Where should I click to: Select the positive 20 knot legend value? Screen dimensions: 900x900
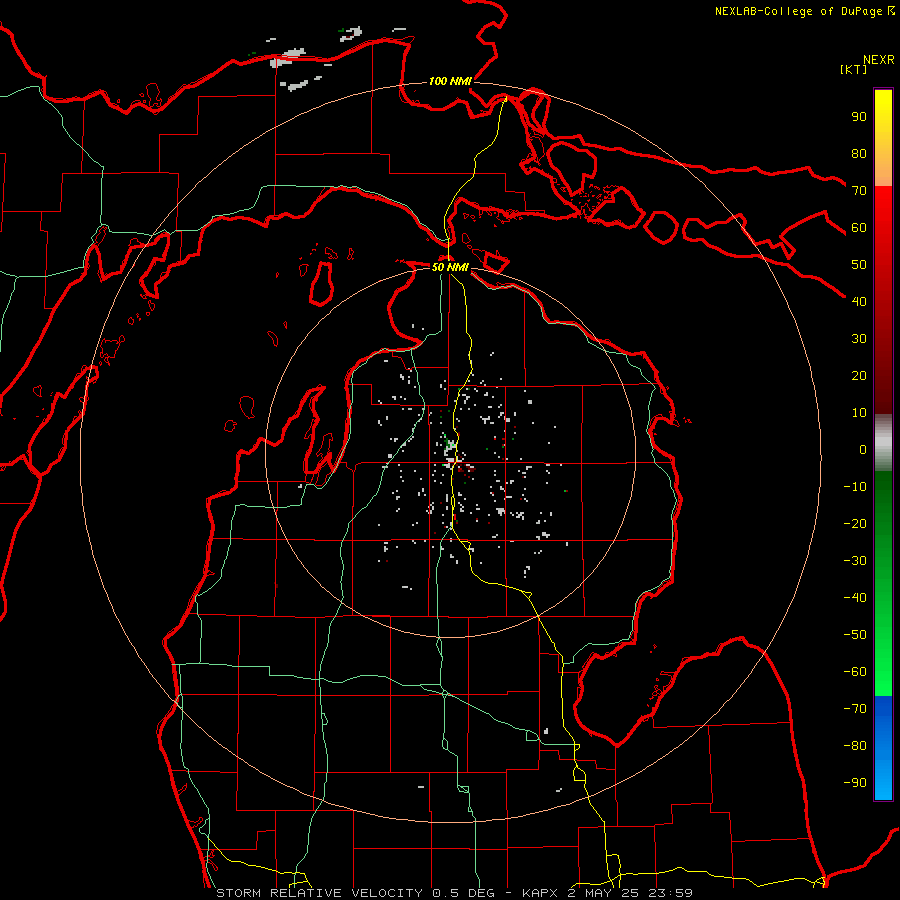point(859,376)
